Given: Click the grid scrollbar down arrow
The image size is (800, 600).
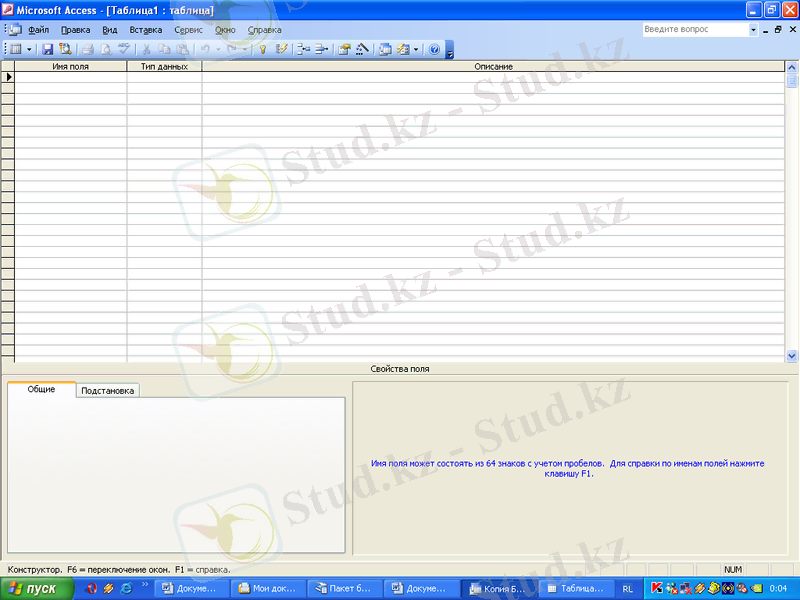Looking at the screenshot, I should pyautogui.click(x=792, y=356).
